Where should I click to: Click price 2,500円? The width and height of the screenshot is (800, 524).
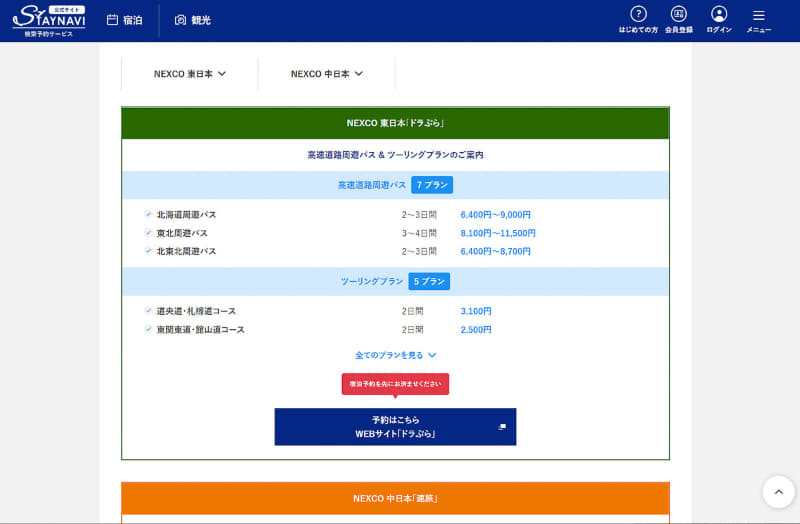[476, 330]
